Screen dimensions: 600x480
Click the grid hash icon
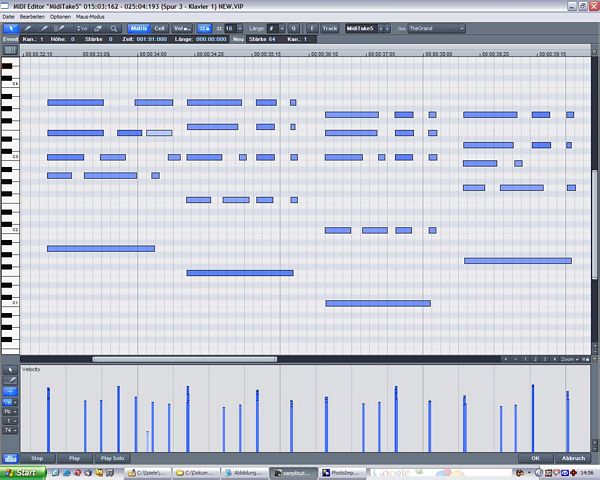pyautogui.click(x=219, y=29)
